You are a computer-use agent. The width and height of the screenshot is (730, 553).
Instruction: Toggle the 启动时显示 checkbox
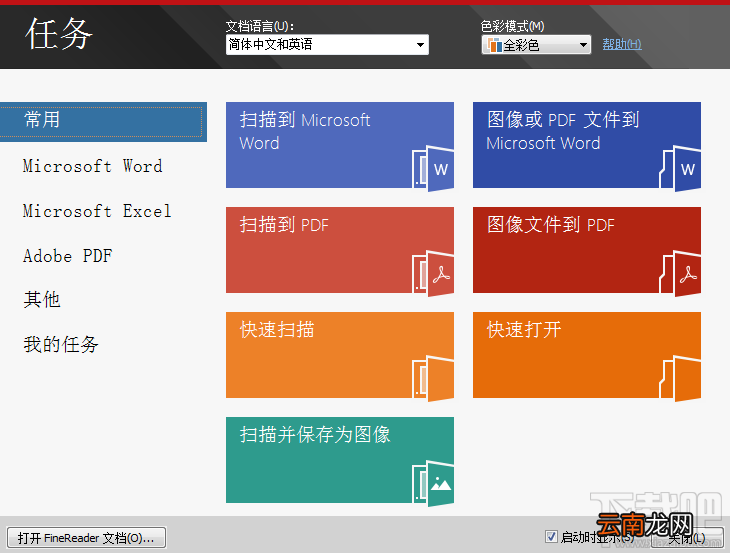[551, 536]
